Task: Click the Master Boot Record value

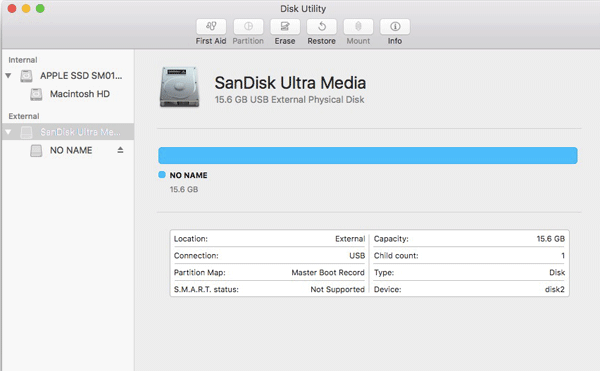Action: click(328, 273)
